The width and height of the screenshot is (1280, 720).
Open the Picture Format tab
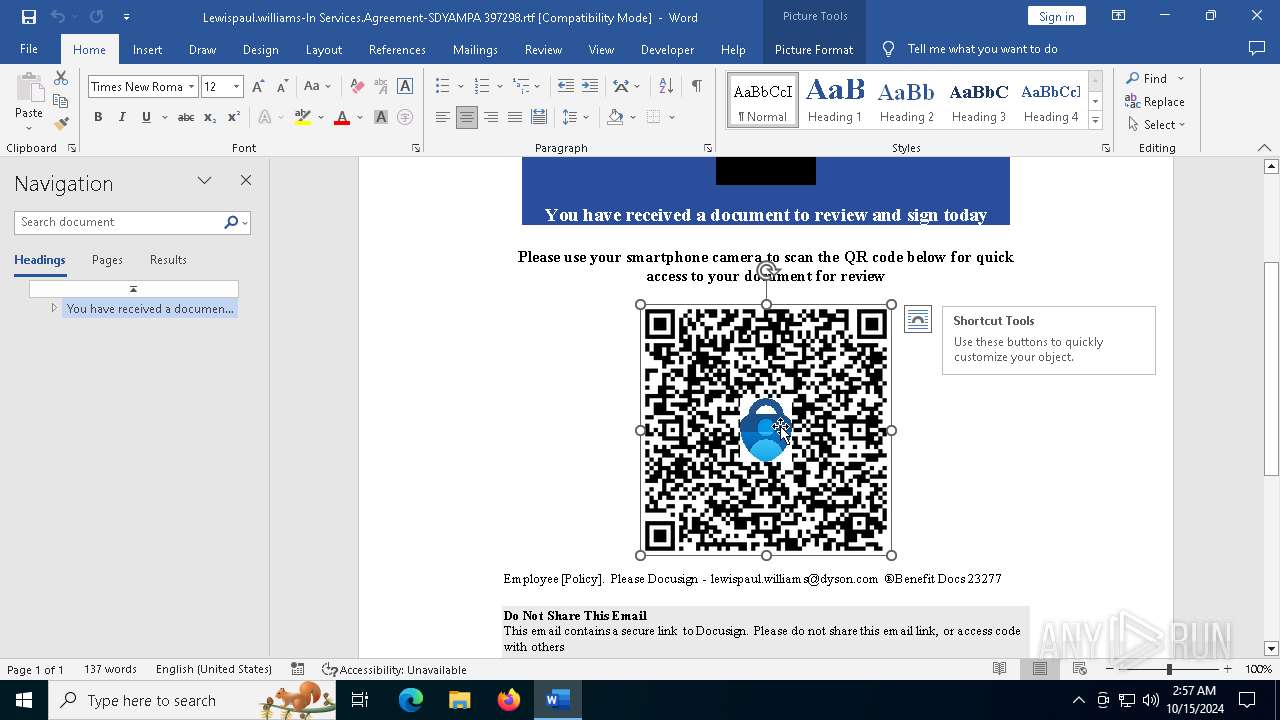point(814,50)
